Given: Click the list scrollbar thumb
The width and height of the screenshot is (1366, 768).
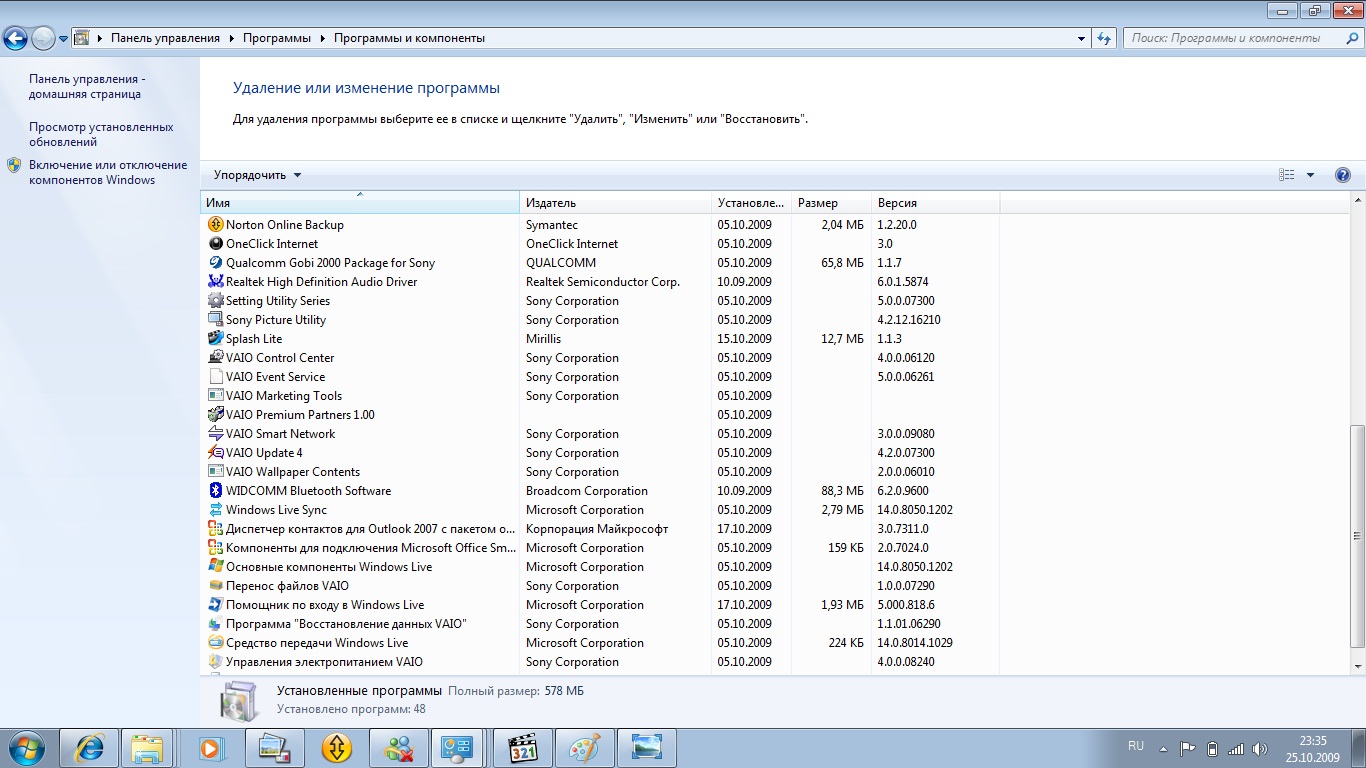Looking at the screenshot, I should 1357,536.
